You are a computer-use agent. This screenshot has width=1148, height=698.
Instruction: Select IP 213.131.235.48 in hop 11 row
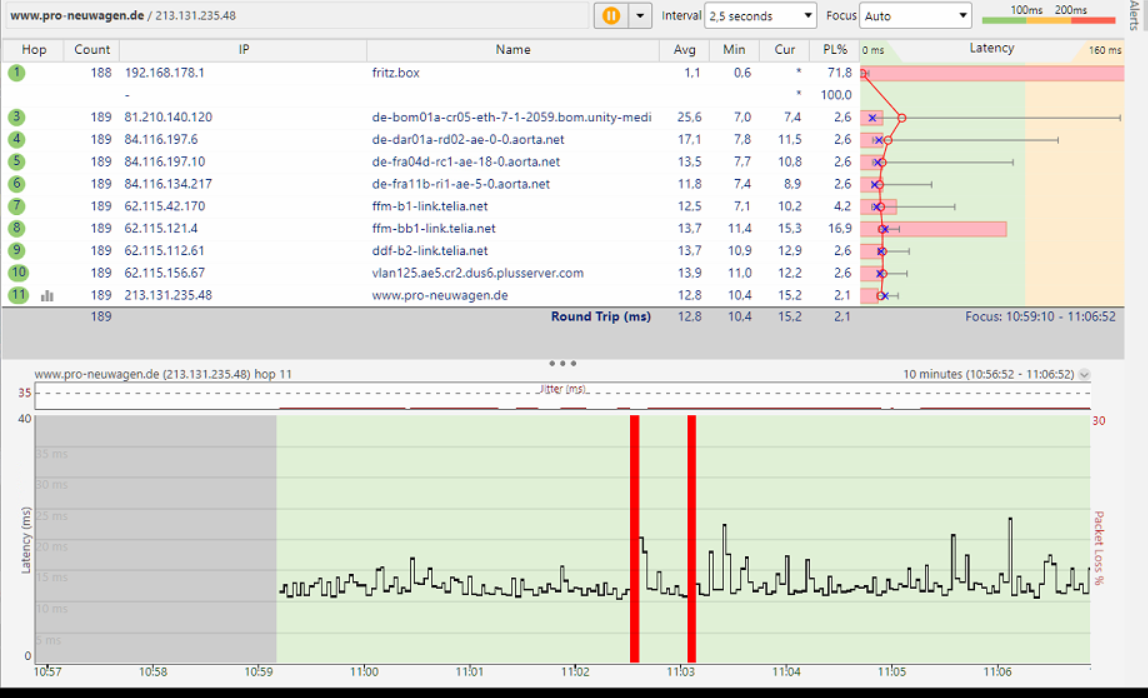click(x=168, y=295)
